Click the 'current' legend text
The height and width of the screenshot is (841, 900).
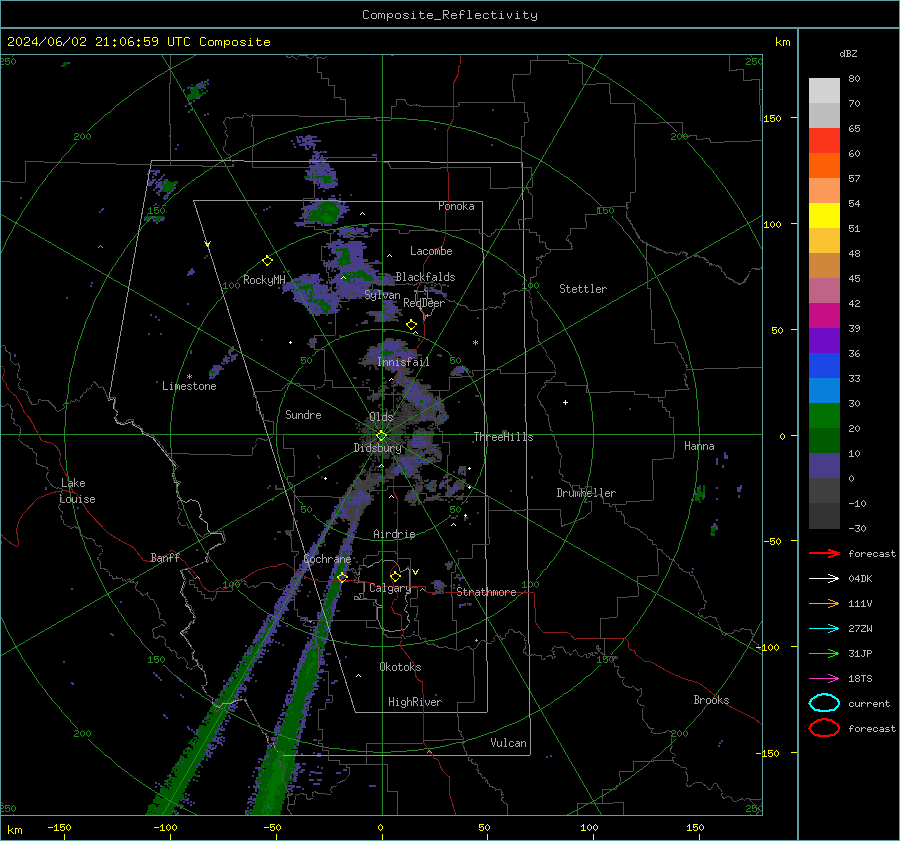coord(869,703)
